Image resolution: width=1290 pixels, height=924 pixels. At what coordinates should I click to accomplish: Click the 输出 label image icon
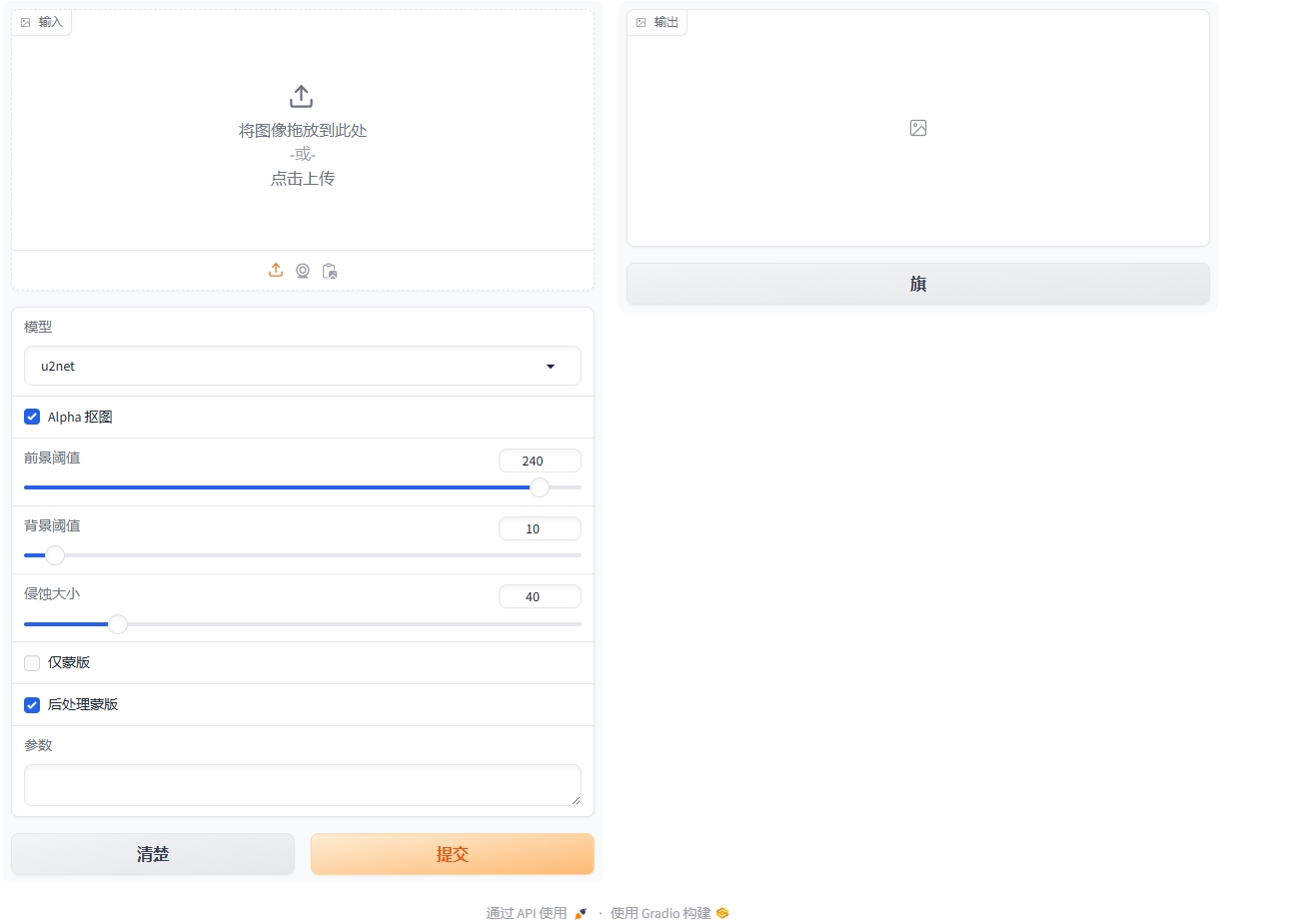click(x=642, y=22)
